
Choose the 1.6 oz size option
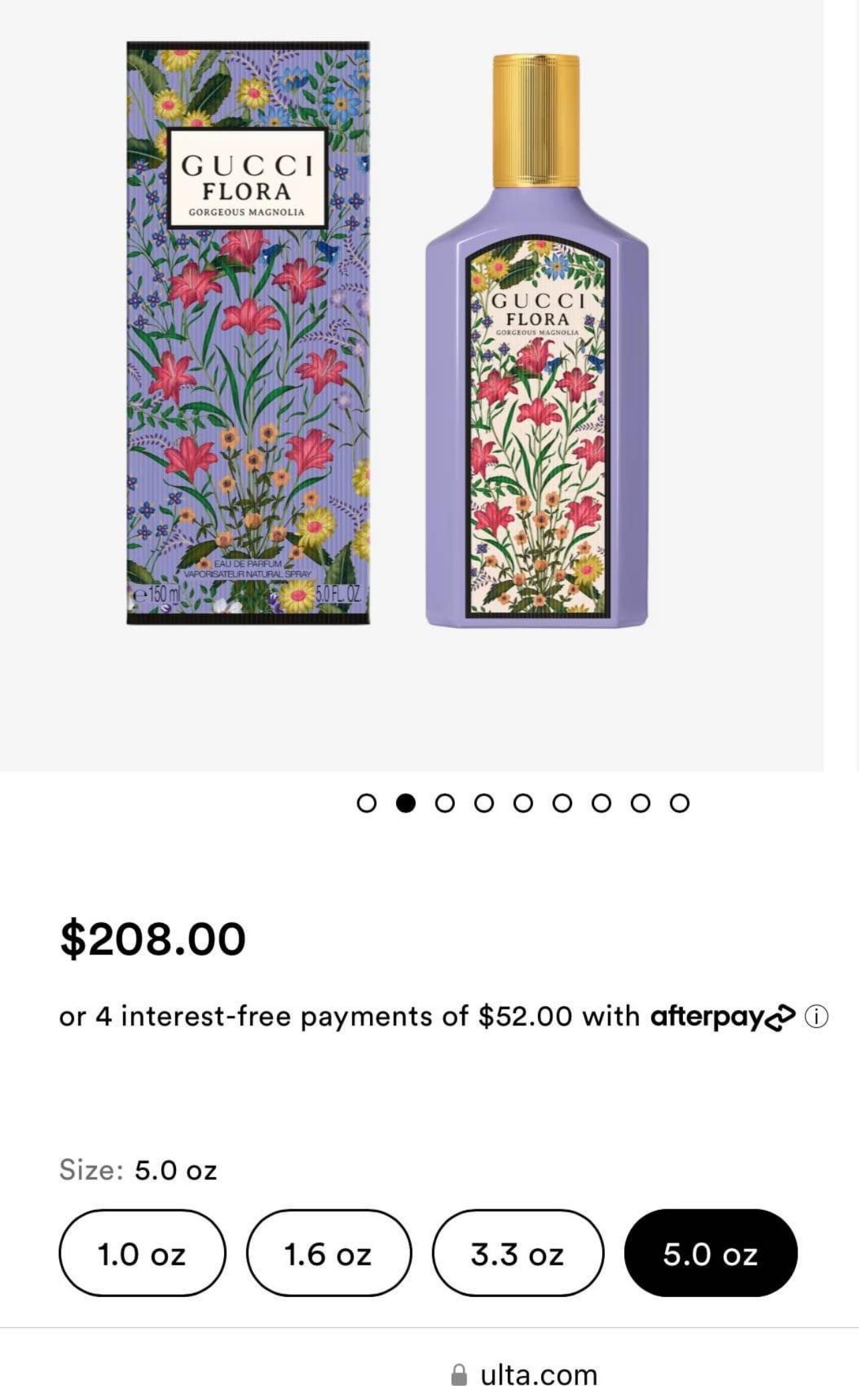click(328, 1254)
